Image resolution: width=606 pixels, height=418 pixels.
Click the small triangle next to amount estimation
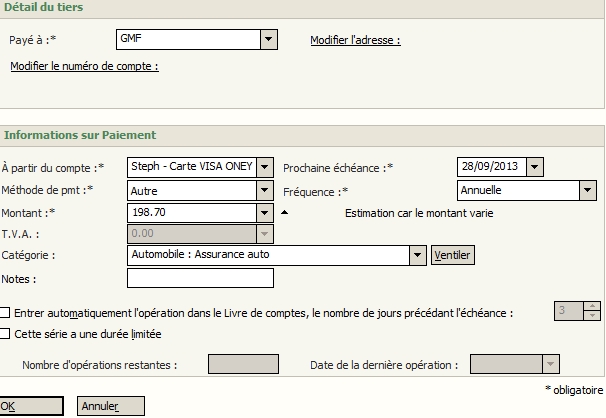click(x=283, y=212)
